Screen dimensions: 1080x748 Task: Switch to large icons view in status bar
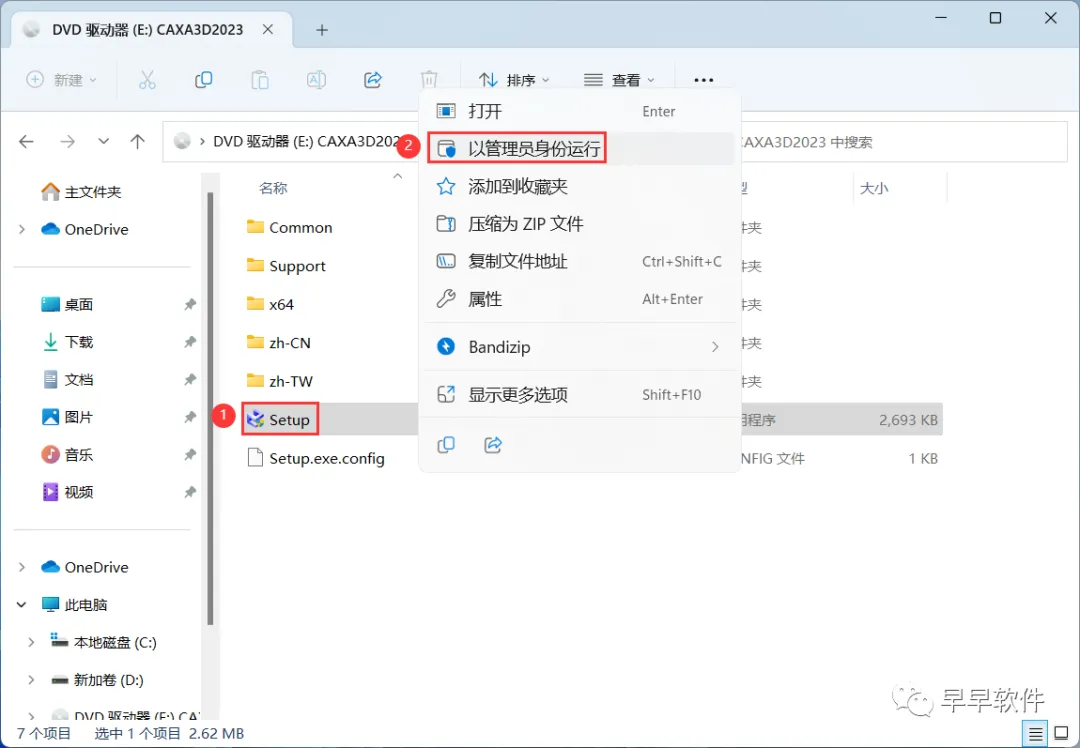pos(1061,734)
